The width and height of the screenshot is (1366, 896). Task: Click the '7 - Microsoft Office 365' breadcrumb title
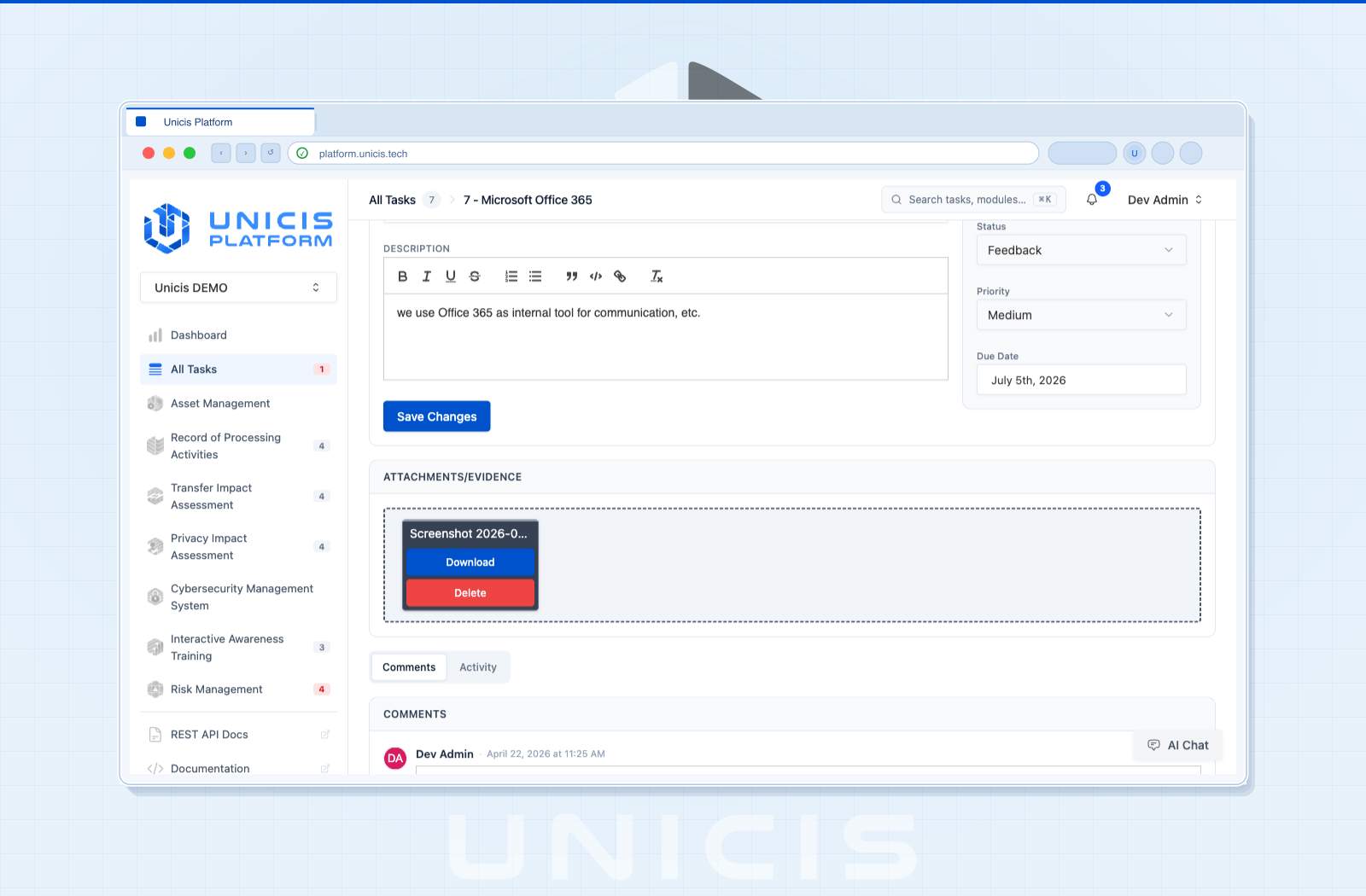(x=528, y=200)
